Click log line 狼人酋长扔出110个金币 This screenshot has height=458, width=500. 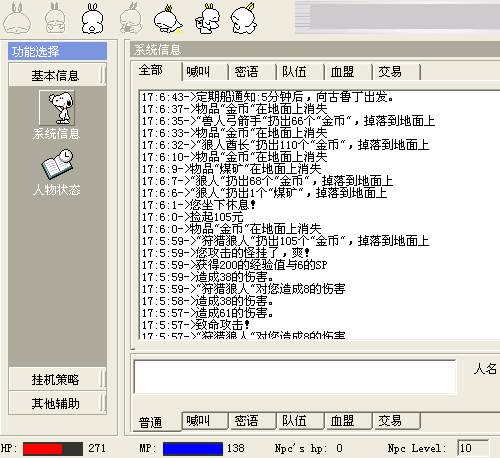pyautogui.click(x=285, y=145)
